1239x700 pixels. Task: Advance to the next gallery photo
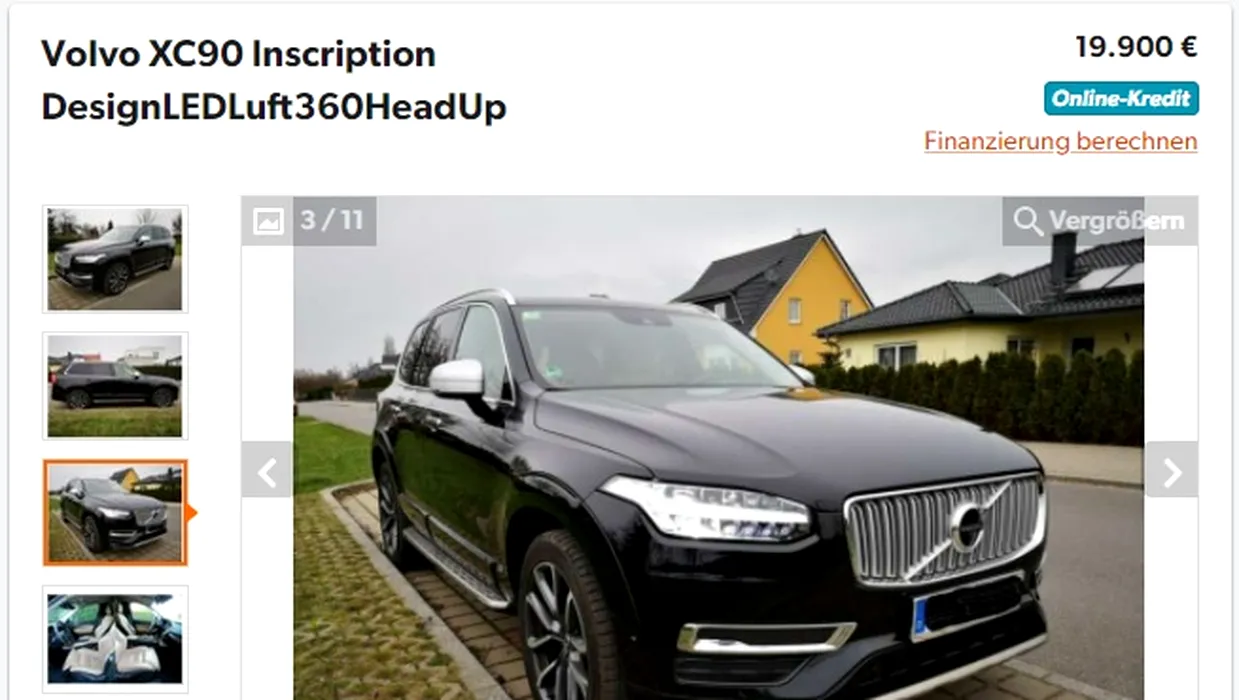[1171, 470]
